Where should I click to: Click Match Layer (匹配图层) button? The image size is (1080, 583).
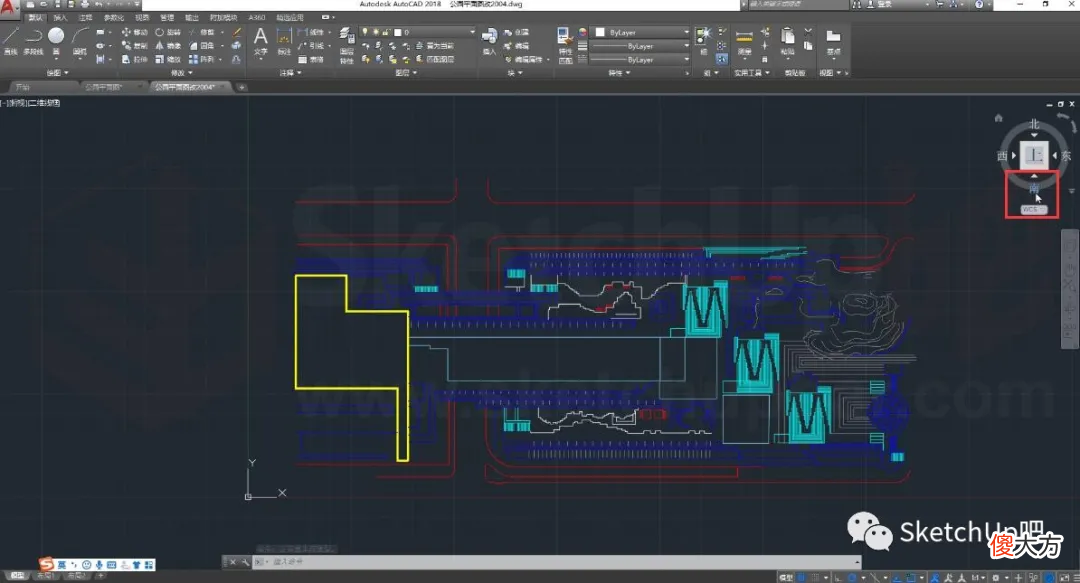[x=436, y=59]
